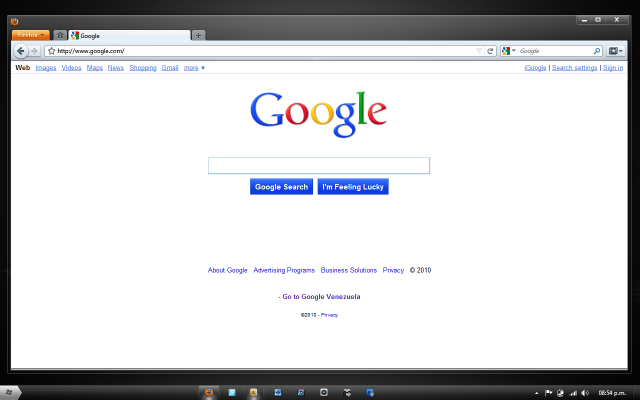This screenshot has width=640, height=400.
Task: Open the footer Privacy link beside ©2010
Action: point(393,270)
